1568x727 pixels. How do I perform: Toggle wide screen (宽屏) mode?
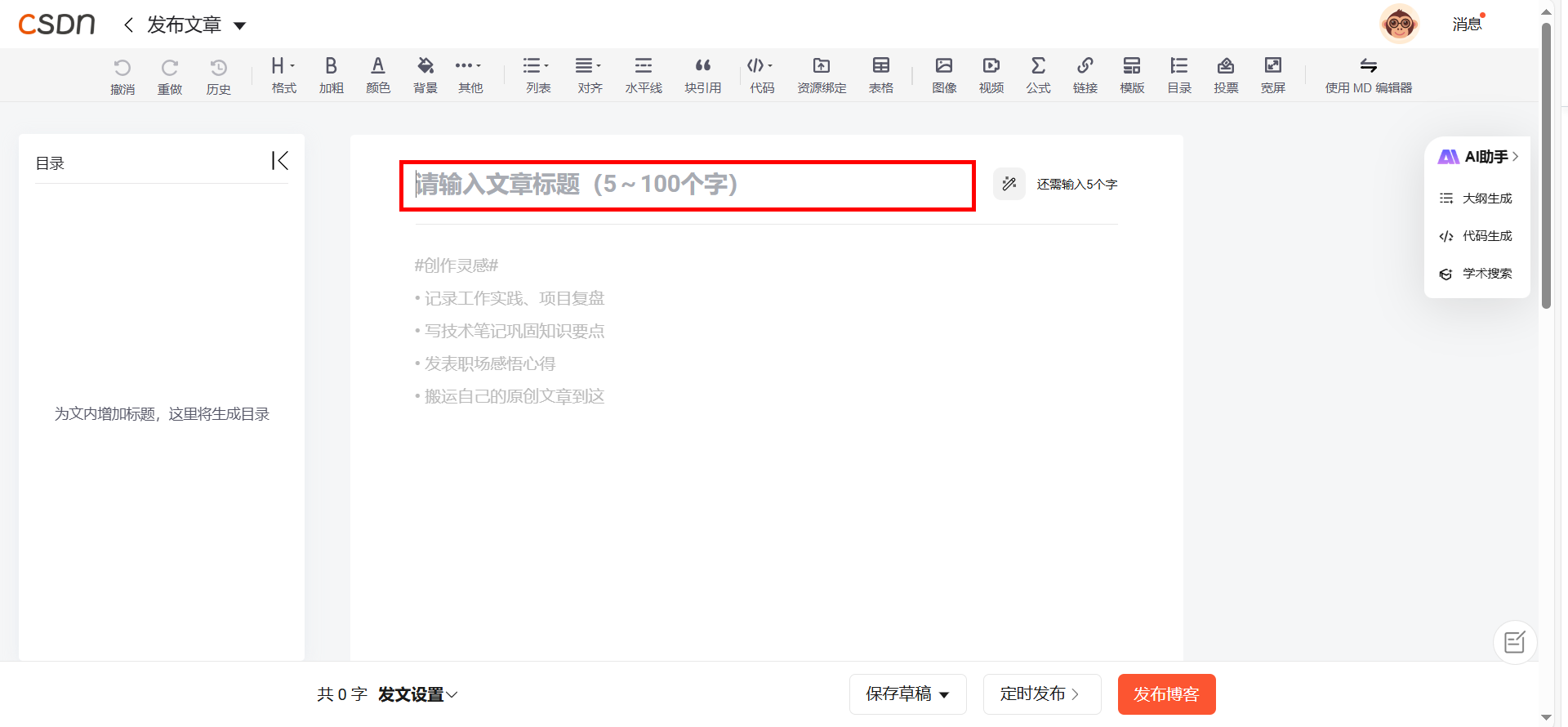point(1272,67)
